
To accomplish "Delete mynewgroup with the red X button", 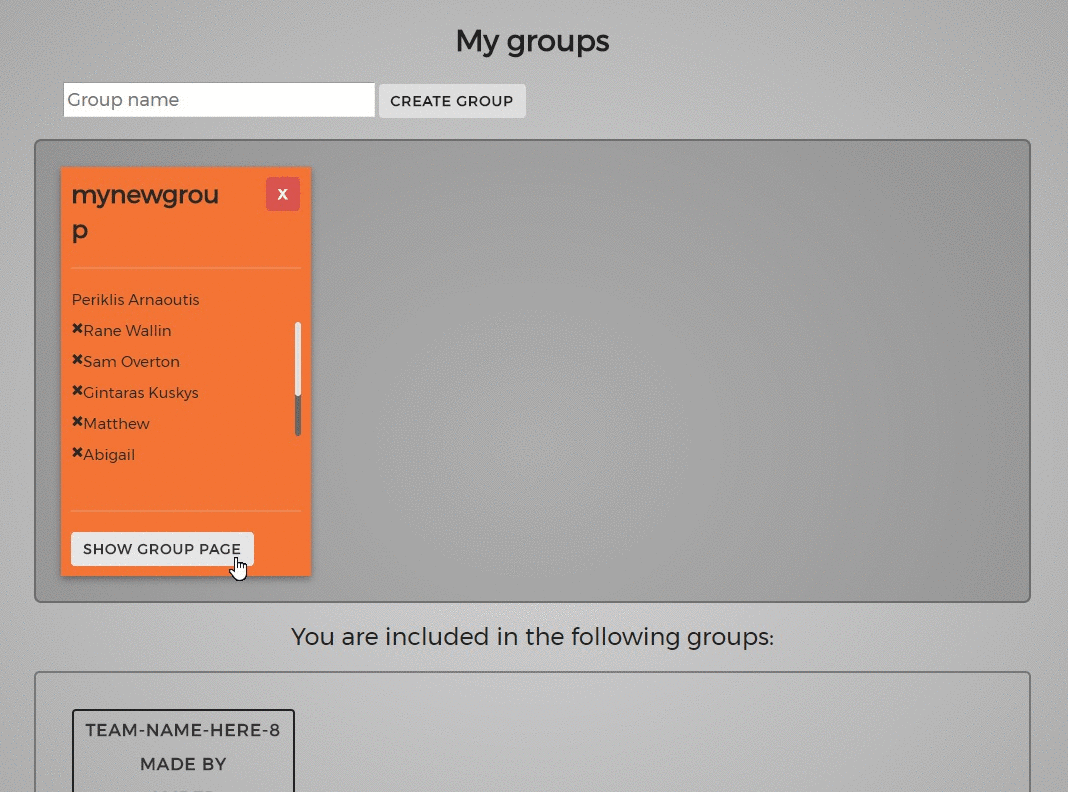I will pyautogui.click(x=283, y=194).
